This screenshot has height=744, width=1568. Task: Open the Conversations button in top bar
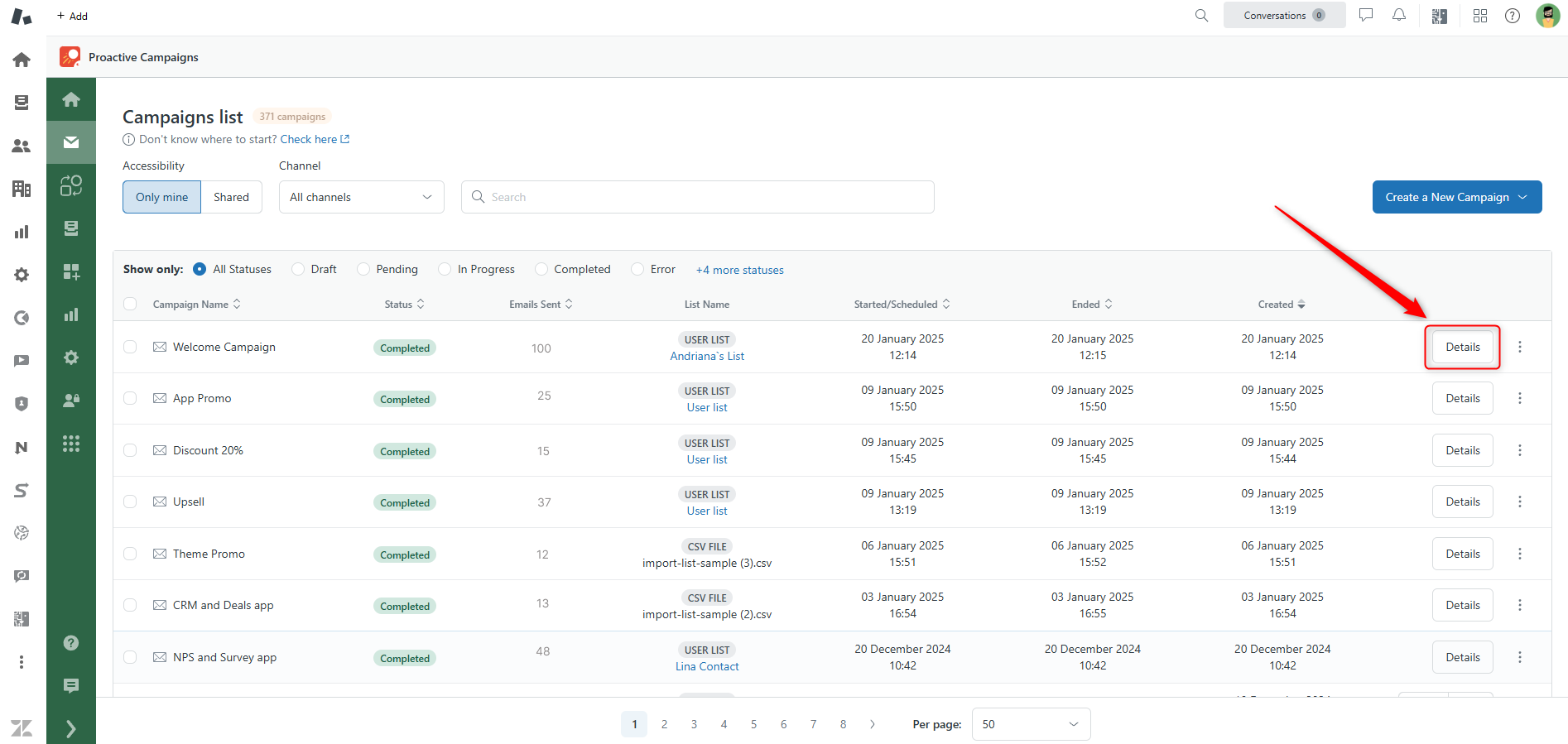[x=1284, y=15]
